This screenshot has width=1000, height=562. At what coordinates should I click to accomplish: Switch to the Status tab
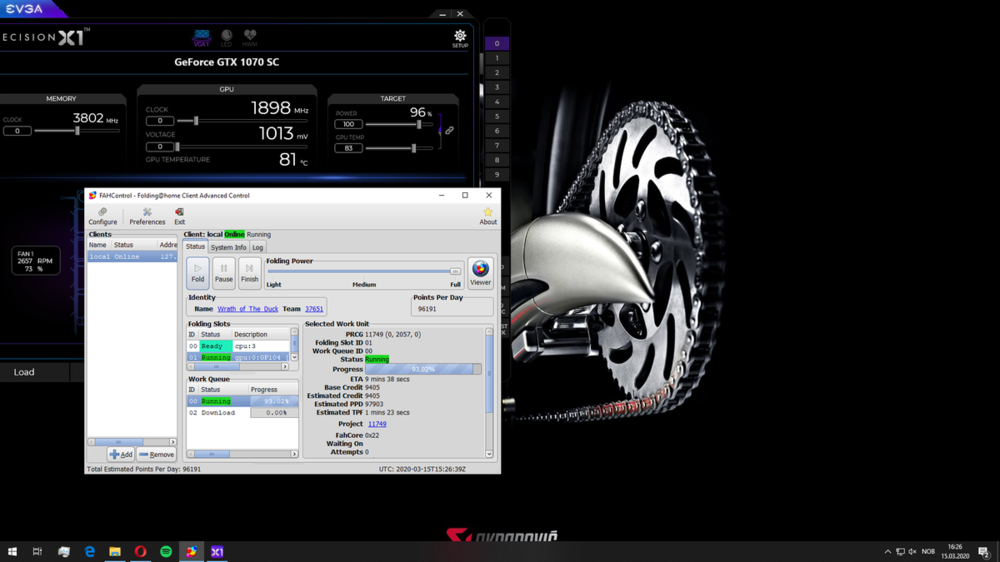point(195,247)
